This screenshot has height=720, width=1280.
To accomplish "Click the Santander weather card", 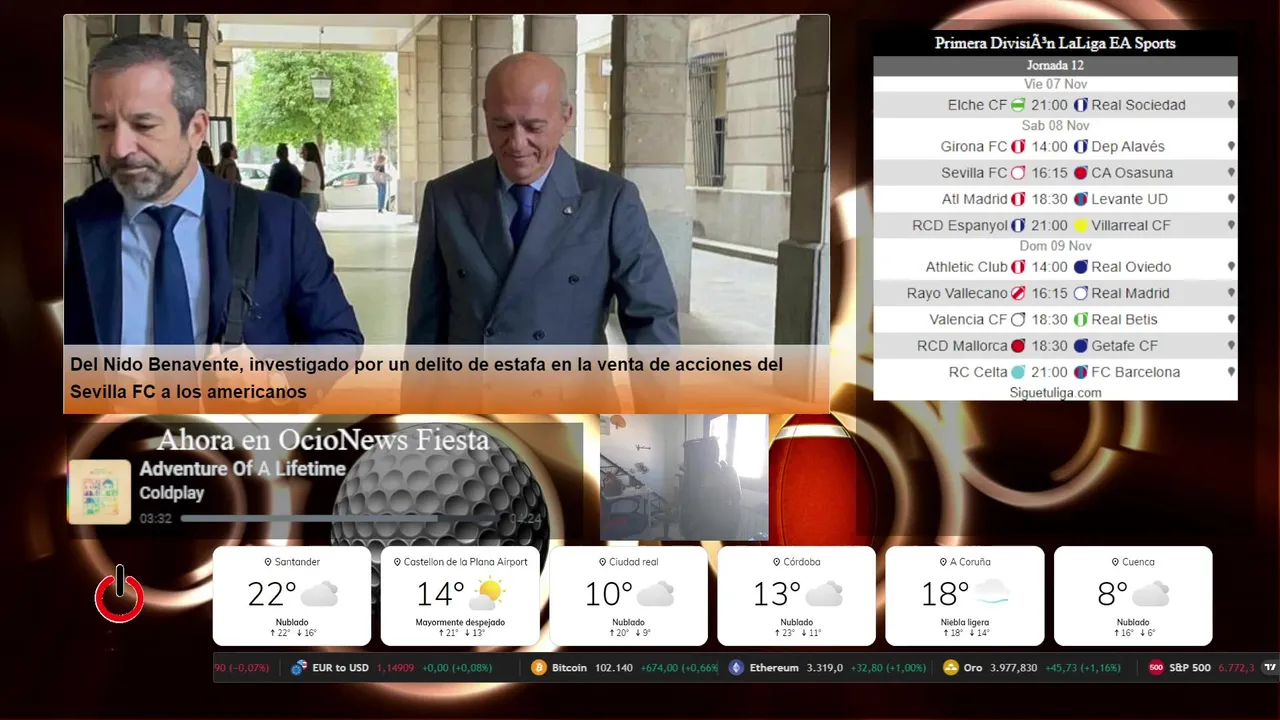I will (292, 596).
